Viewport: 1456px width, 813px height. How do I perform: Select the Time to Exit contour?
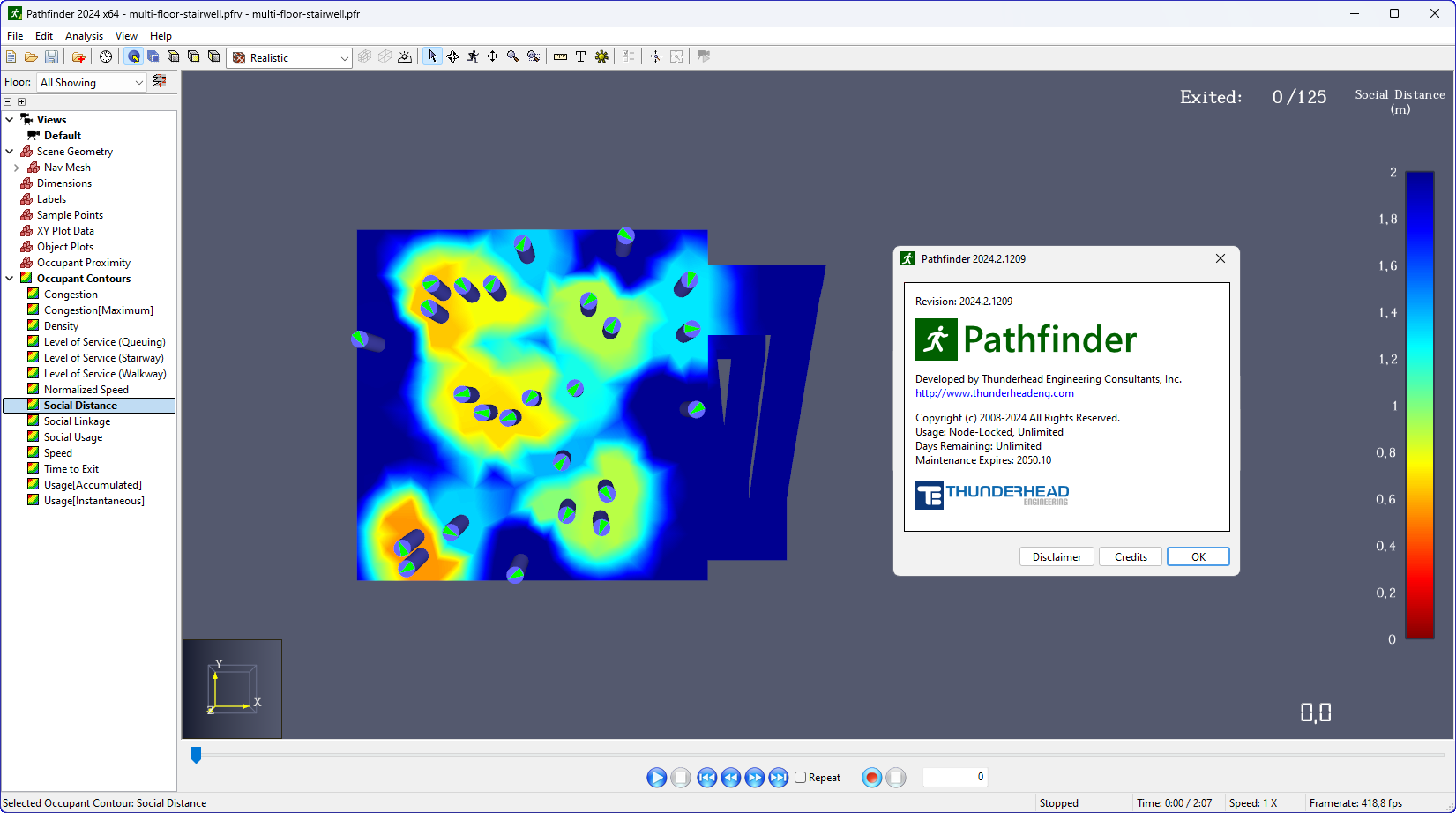click(x=70, y=468)
